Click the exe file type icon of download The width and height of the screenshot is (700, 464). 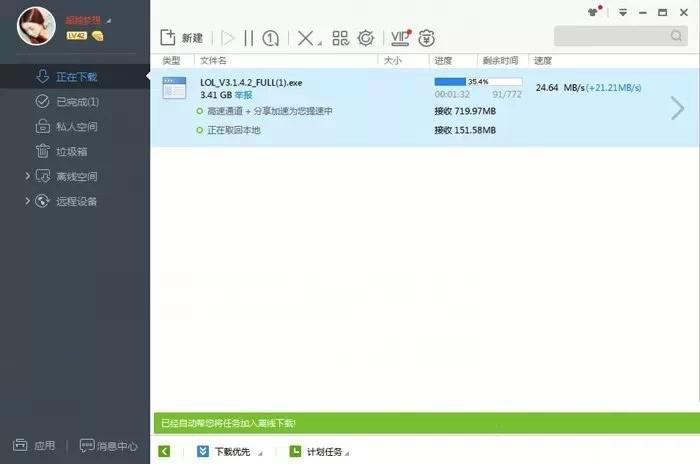tap(174, 88)
